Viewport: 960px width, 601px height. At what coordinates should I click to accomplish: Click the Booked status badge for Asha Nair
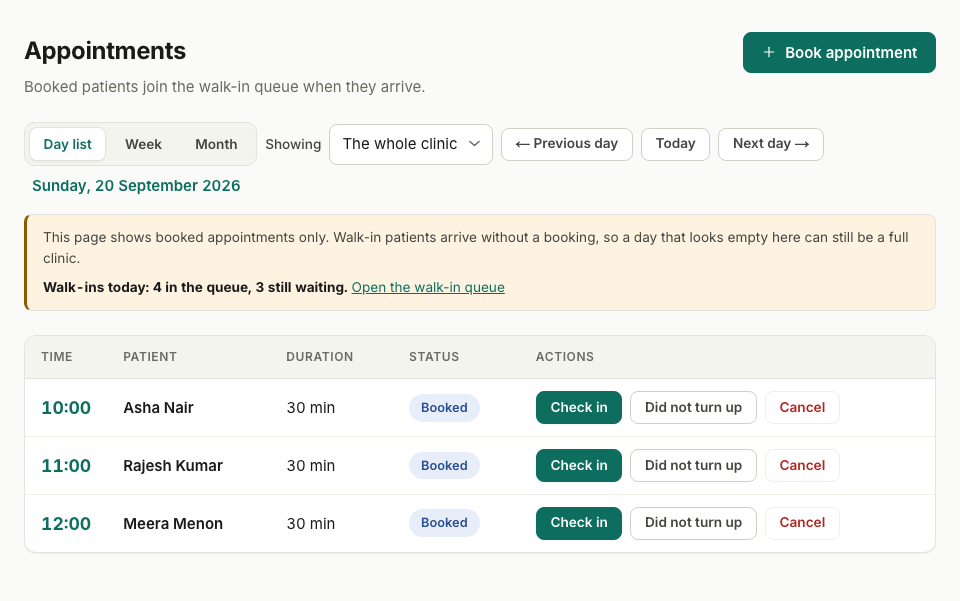tap(444, 408)
